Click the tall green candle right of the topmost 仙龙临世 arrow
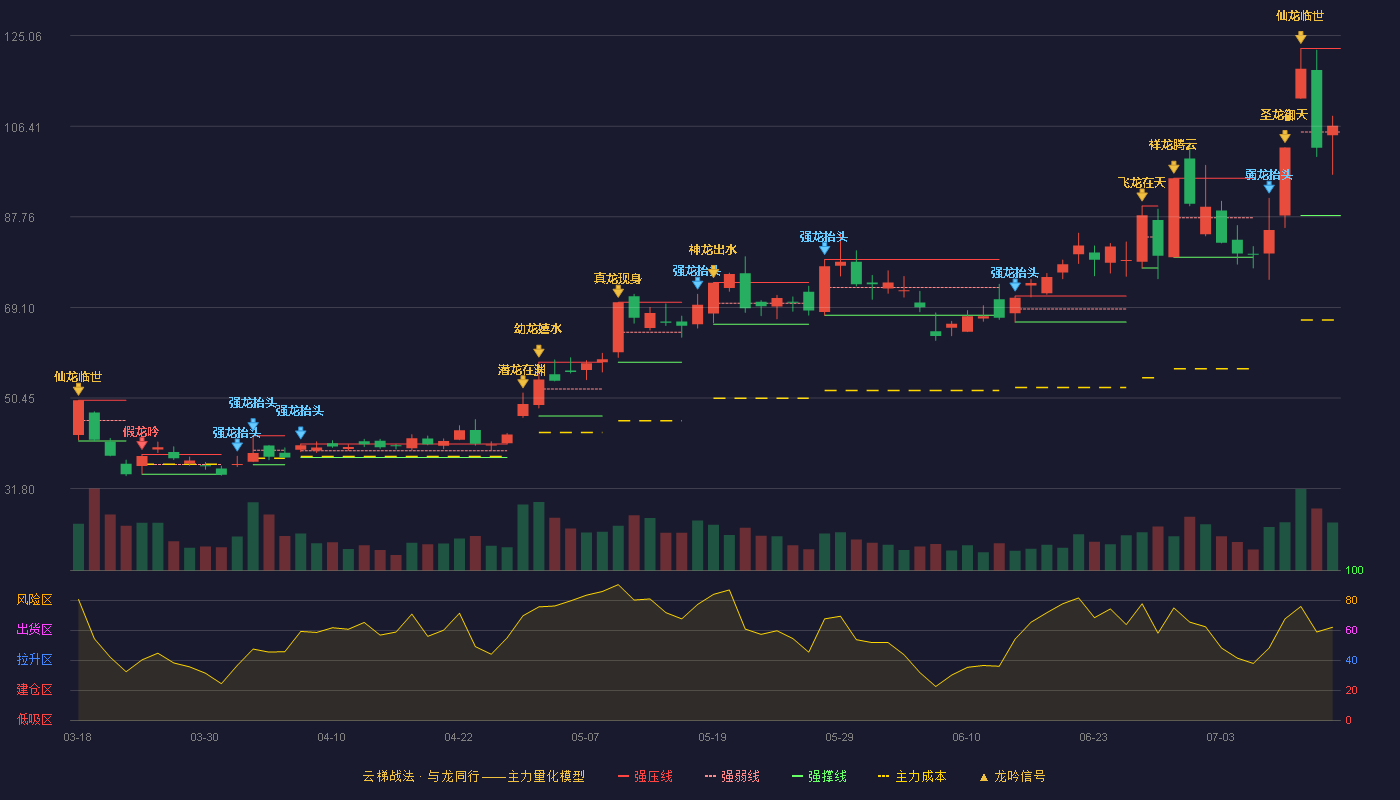 [1316, 108]
